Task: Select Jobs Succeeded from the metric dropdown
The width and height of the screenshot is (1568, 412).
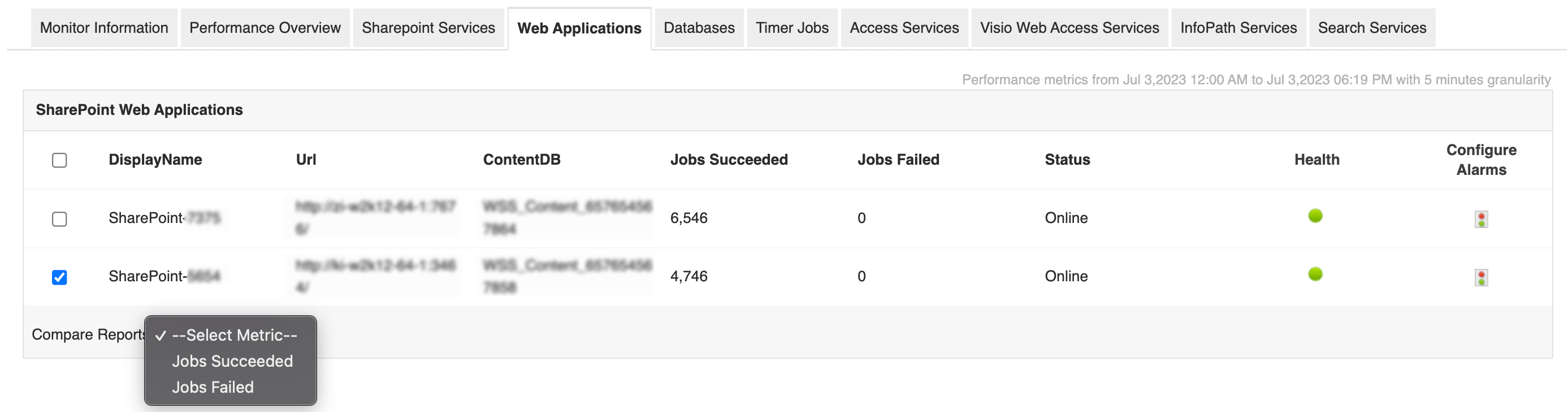Action: [x=232, y=361]
